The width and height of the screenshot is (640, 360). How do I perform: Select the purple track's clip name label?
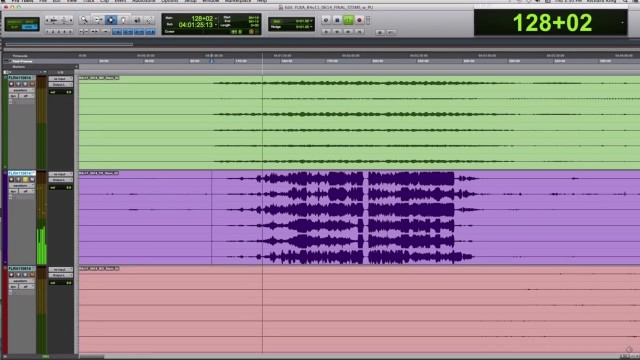(x=99, y=173)
